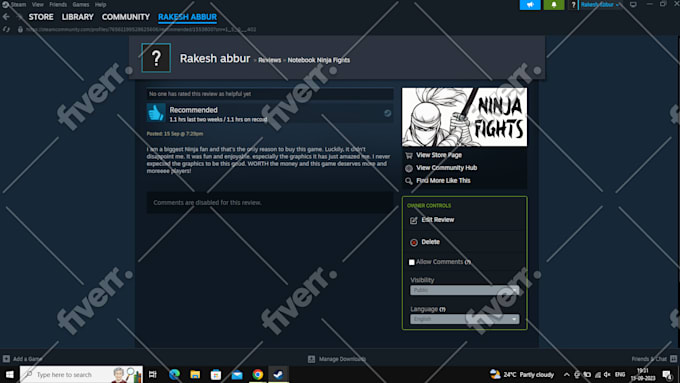The height and width of the screenshot is (383, 680).
Task: Open Microsoft Store from the taskbar
Action: click(x=216, y=374)
